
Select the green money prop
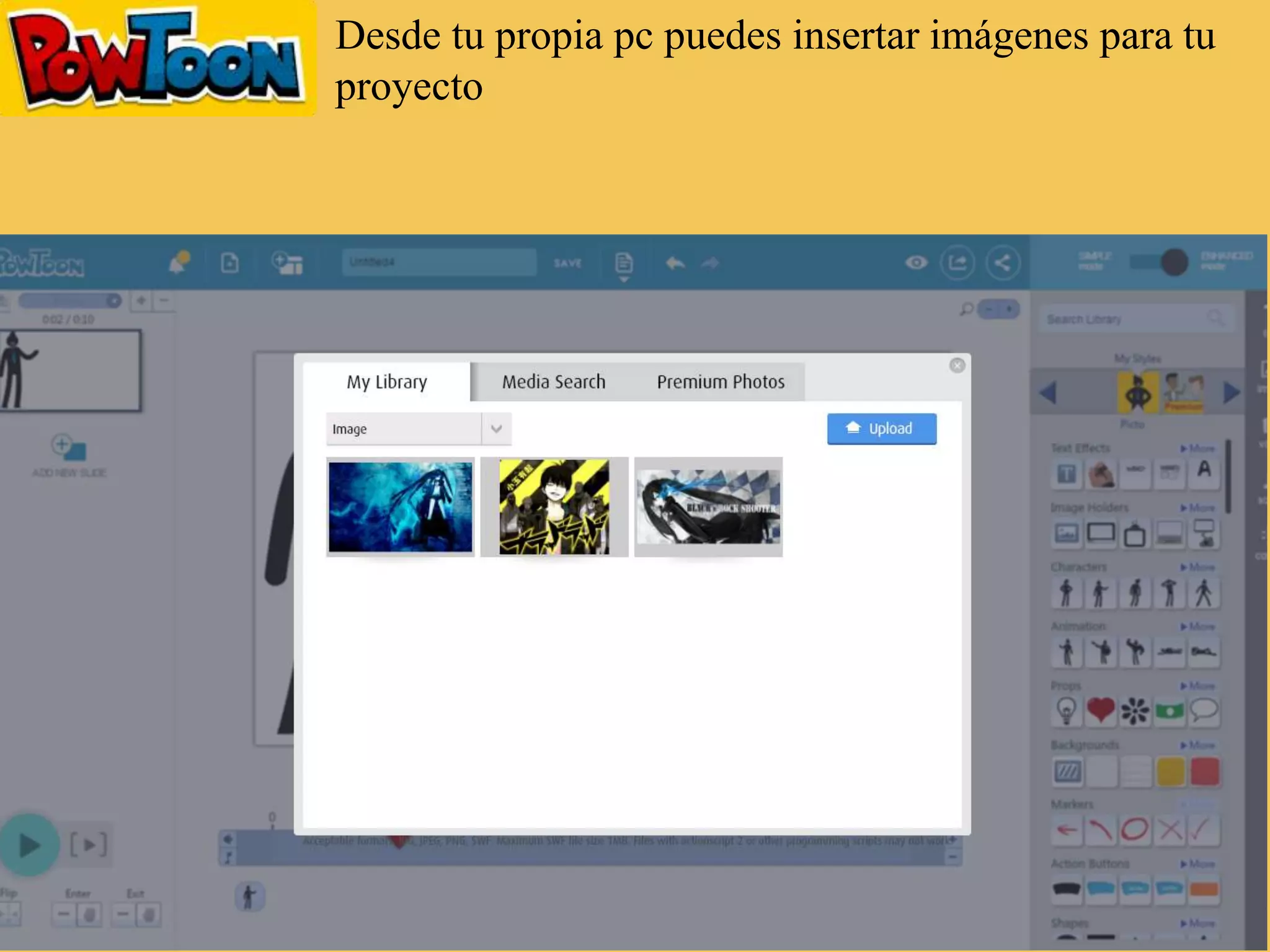coord(1170,712)
